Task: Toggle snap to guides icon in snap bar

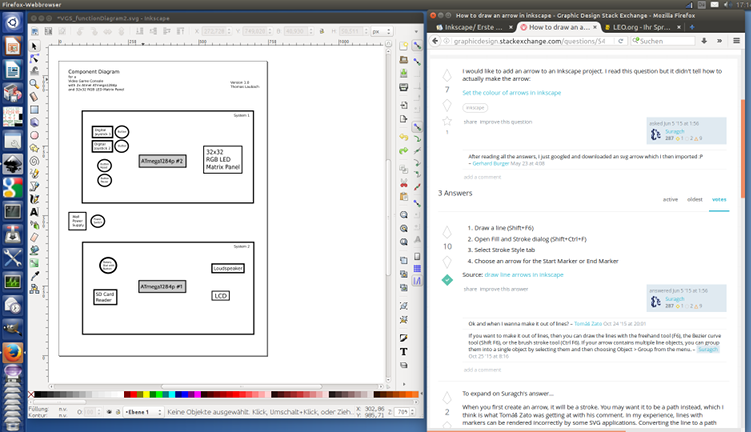Action: [417, 281]
